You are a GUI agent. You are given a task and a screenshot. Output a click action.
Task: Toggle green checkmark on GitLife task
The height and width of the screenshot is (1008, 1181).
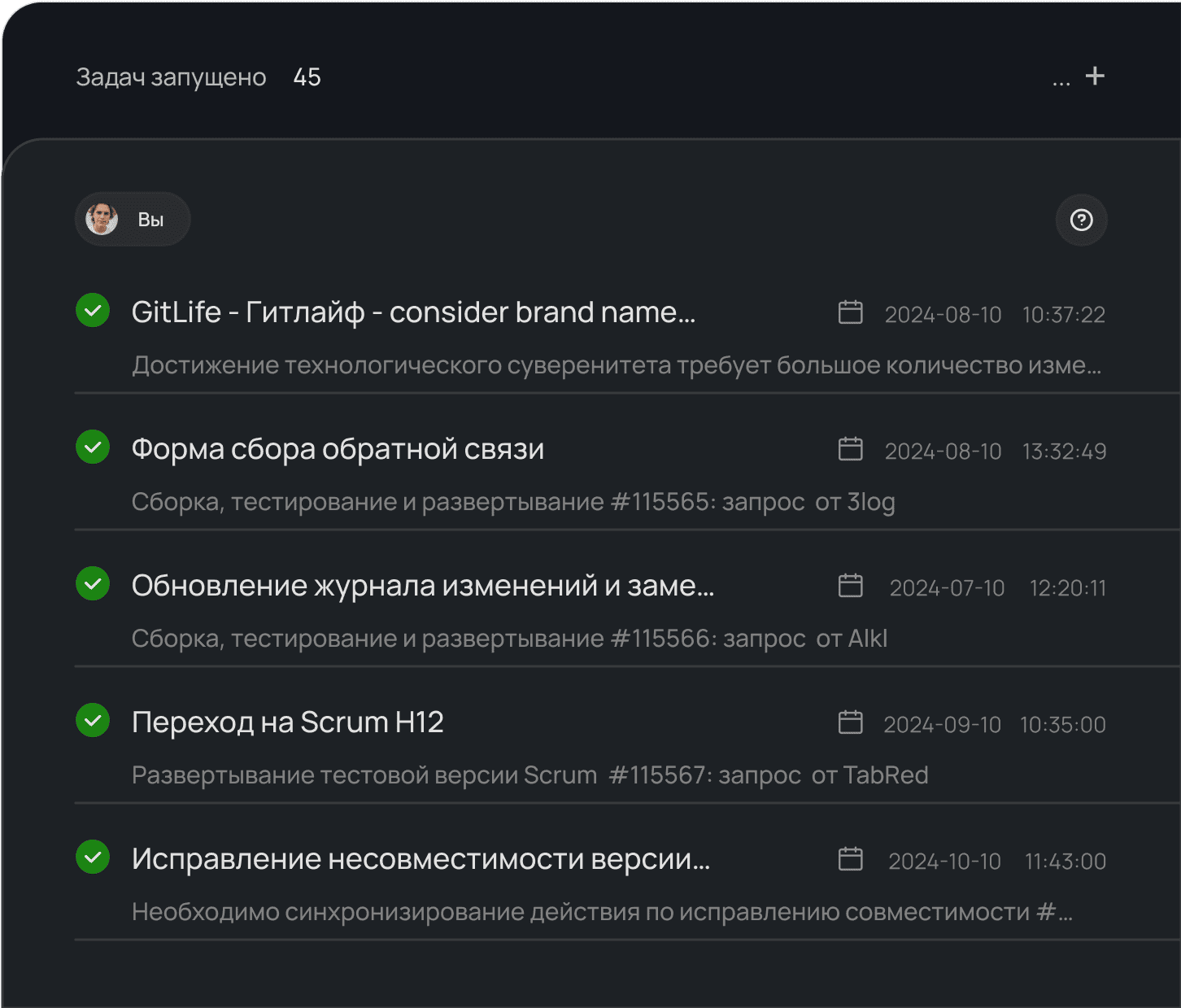93,311
